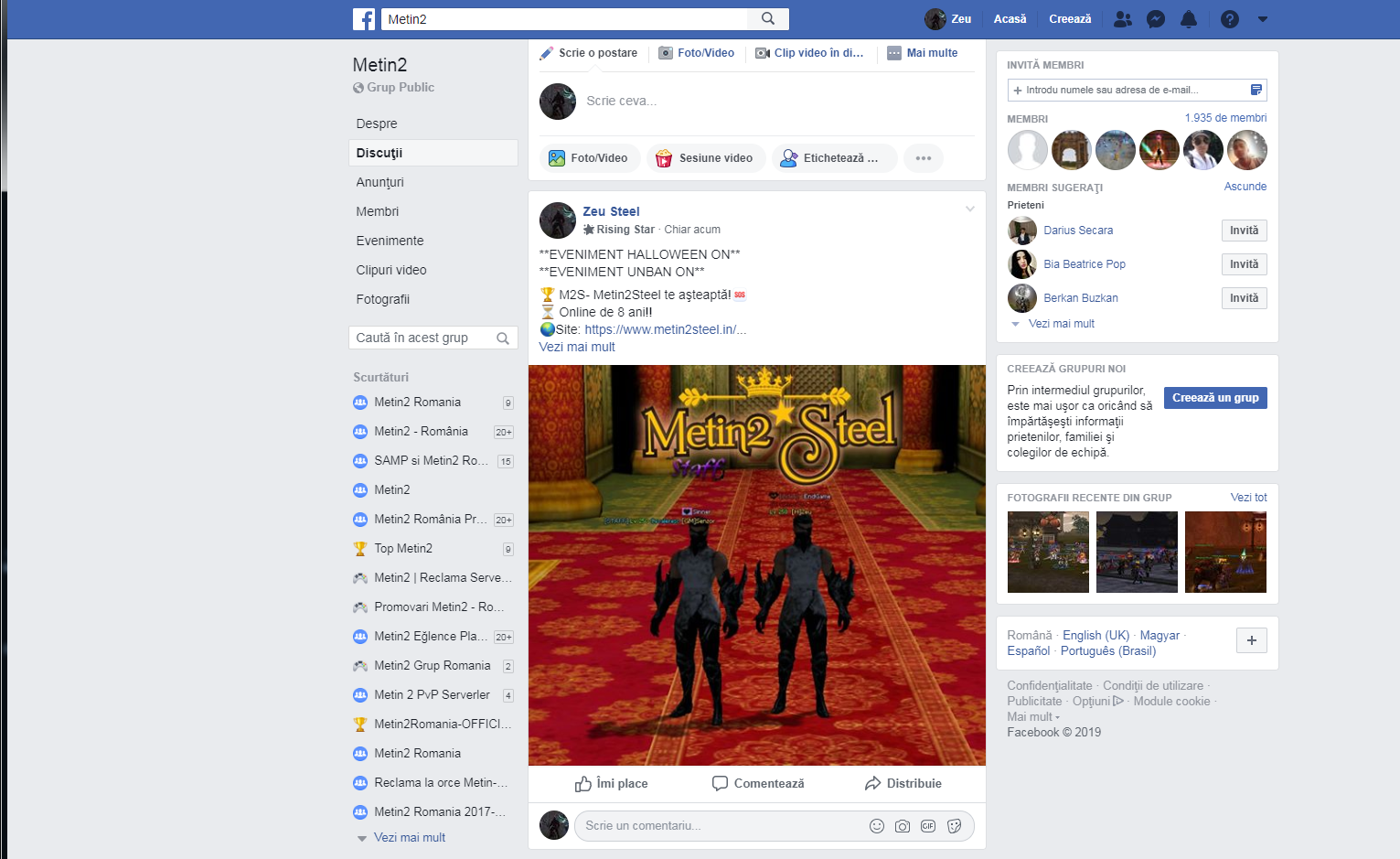Open the SAMP si Metin2 Ro shortcut
The image size is (1400, 859).
[433, 461]
